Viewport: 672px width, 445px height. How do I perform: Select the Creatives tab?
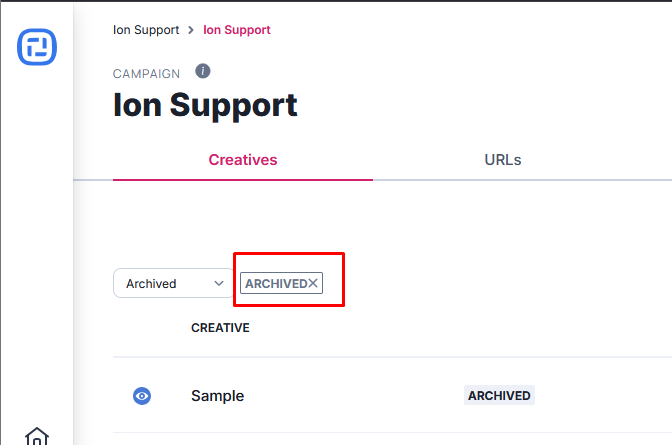point(242,160)
